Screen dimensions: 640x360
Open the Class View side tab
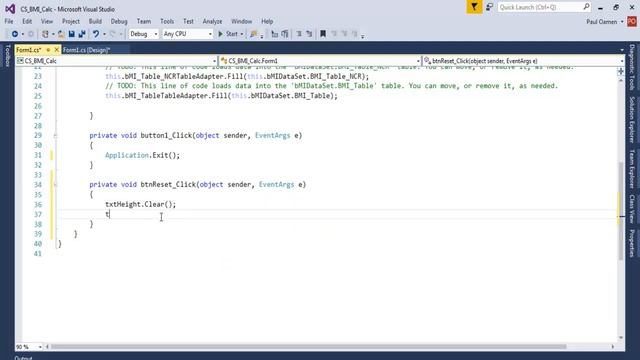pyautogui.click(x=632, y=209)
